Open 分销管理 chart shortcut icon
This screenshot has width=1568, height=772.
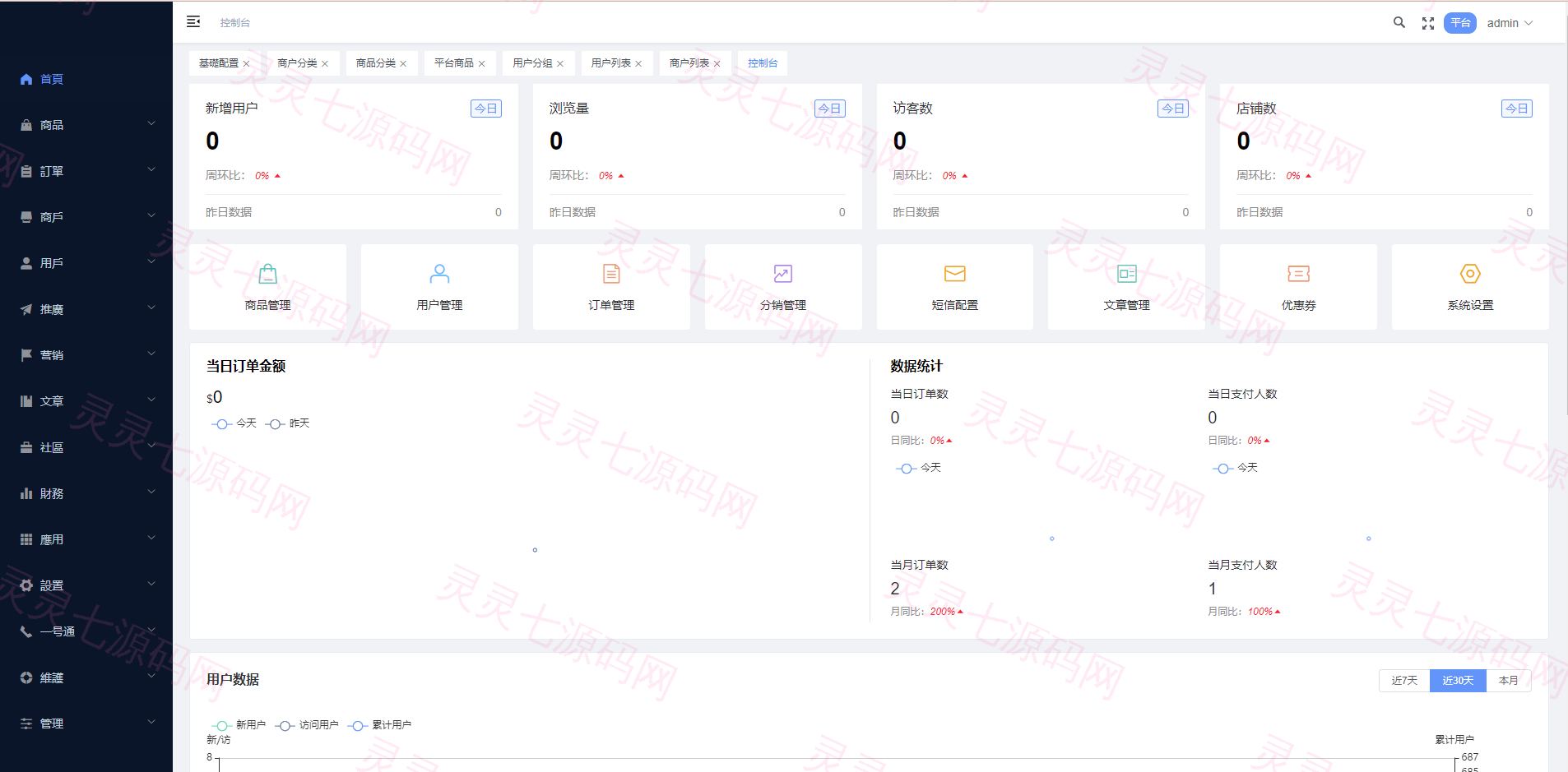click(x=783, y=274)
